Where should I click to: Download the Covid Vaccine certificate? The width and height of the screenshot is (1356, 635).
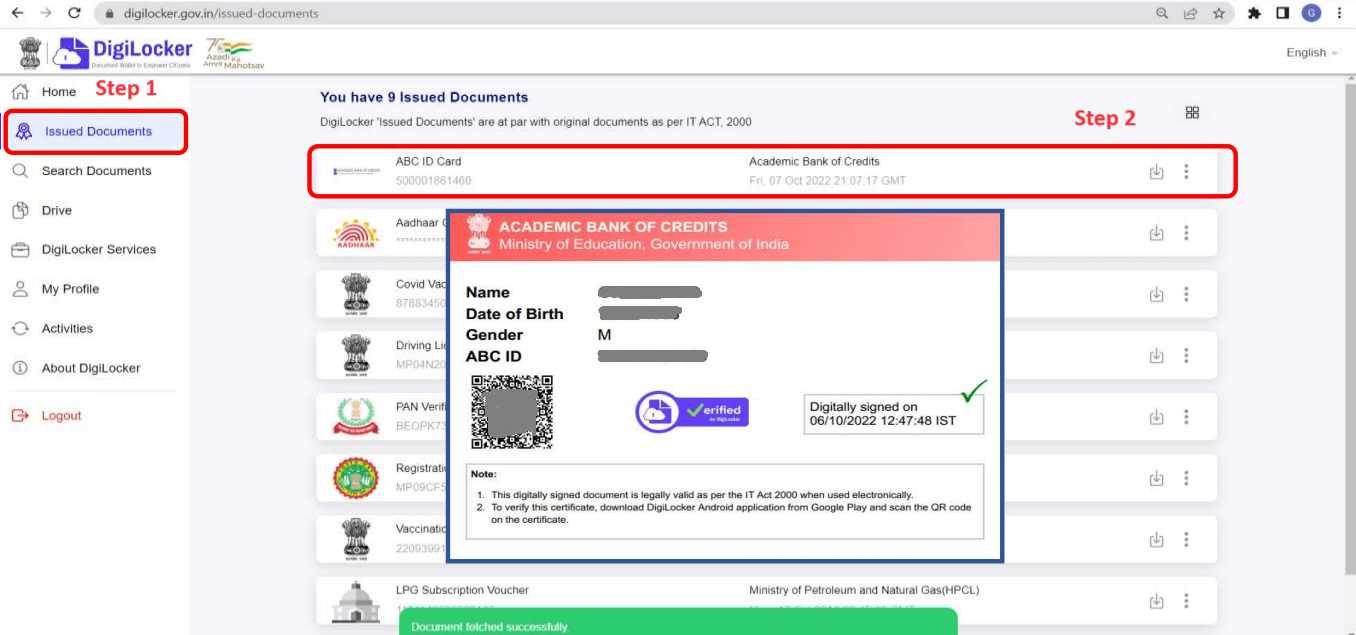tap(1157, 294)
